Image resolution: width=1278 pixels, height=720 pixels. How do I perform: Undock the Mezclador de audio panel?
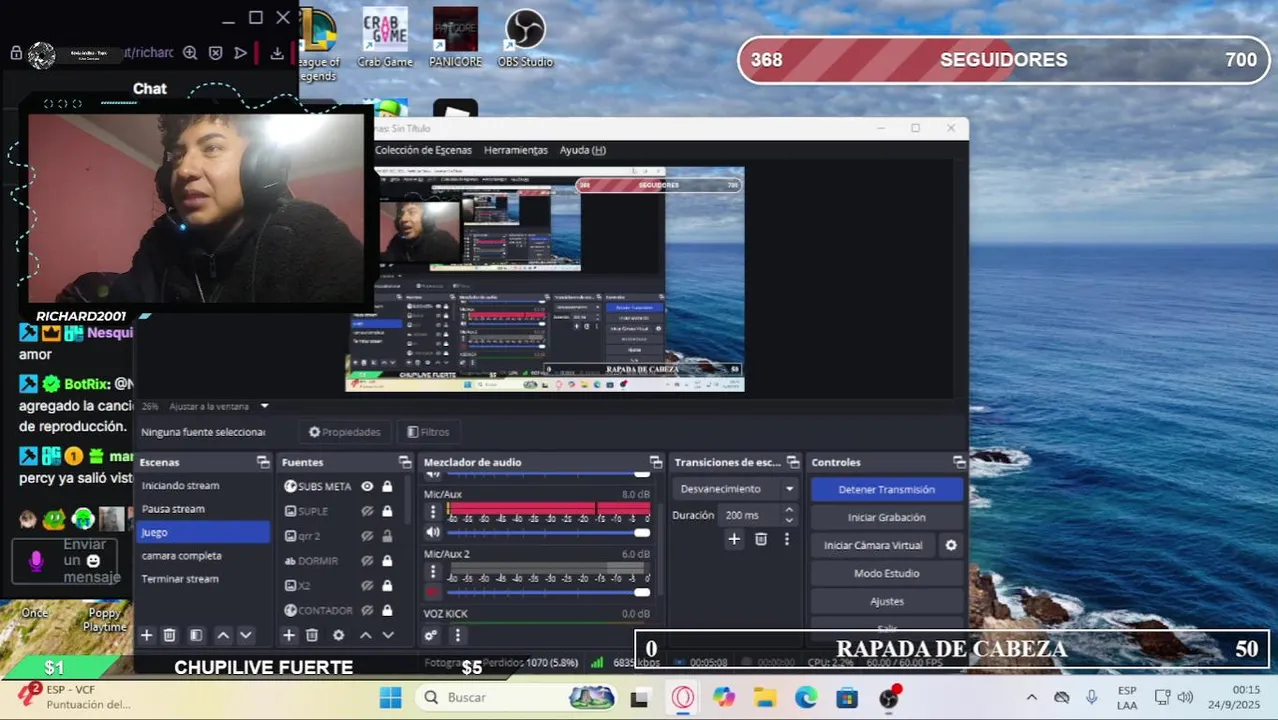[656, 462]
